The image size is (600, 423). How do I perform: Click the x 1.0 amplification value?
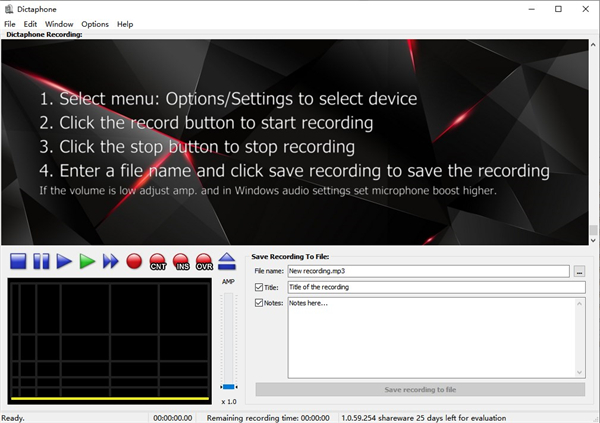tap(229, 402)
